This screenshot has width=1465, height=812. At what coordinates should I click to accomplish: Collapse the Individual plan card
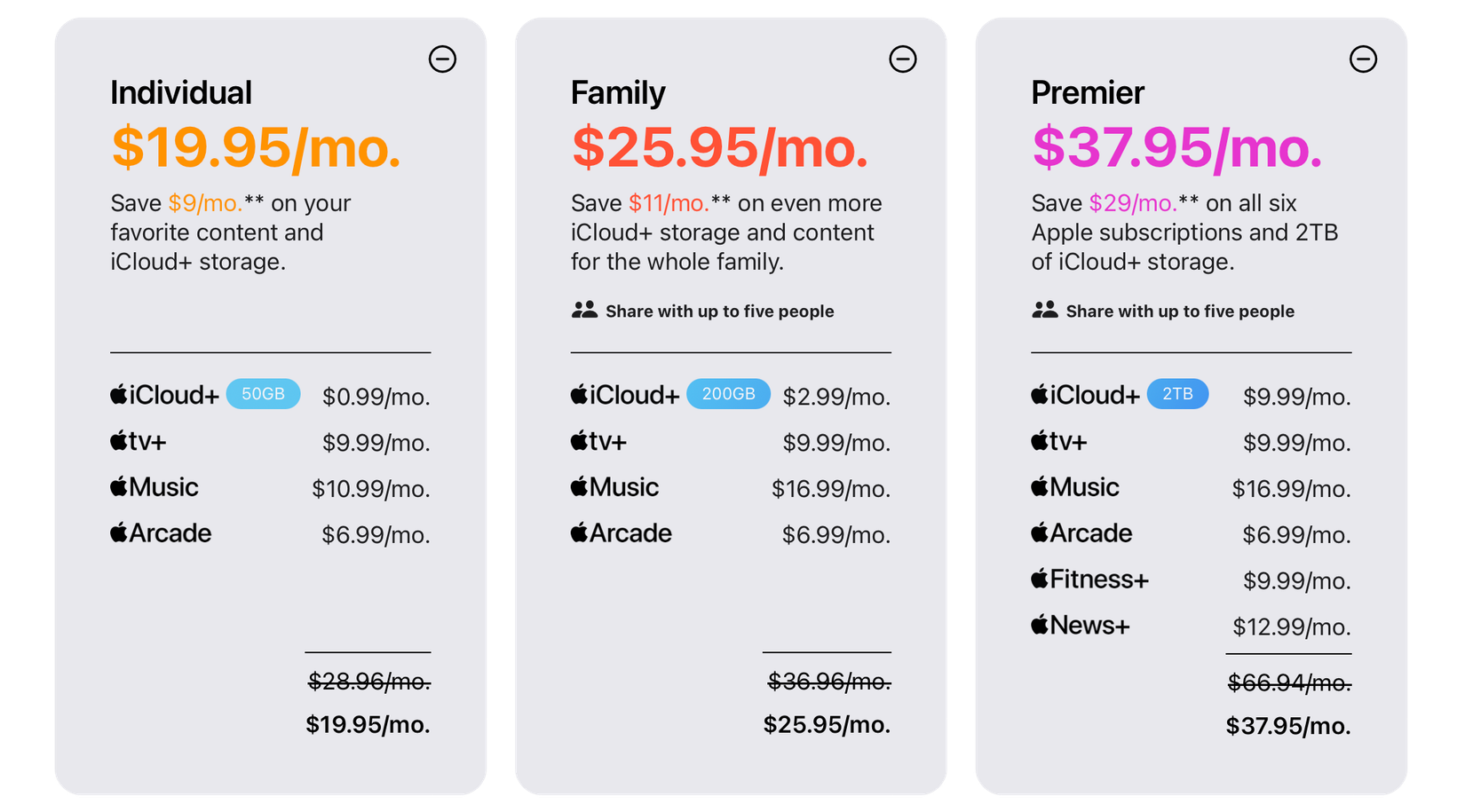(x=443, y=59)
